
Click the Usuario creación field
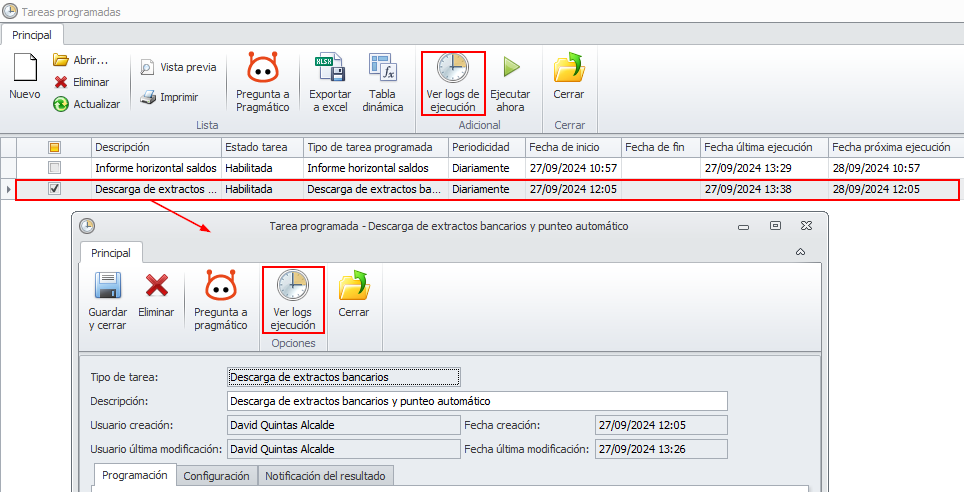pos(344,425)
